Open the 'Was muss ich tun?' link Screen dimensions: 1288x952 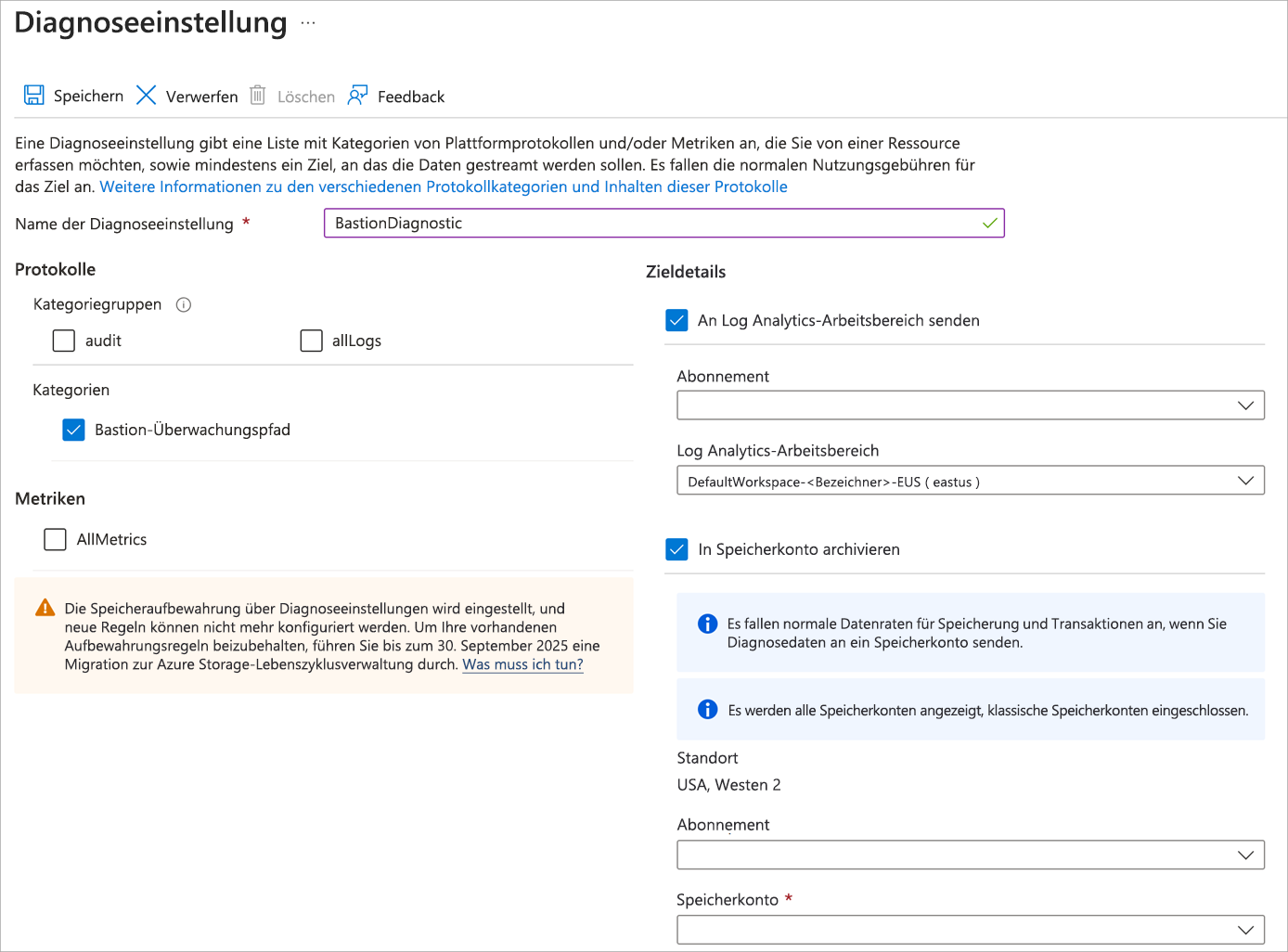[x=523, y=664]
